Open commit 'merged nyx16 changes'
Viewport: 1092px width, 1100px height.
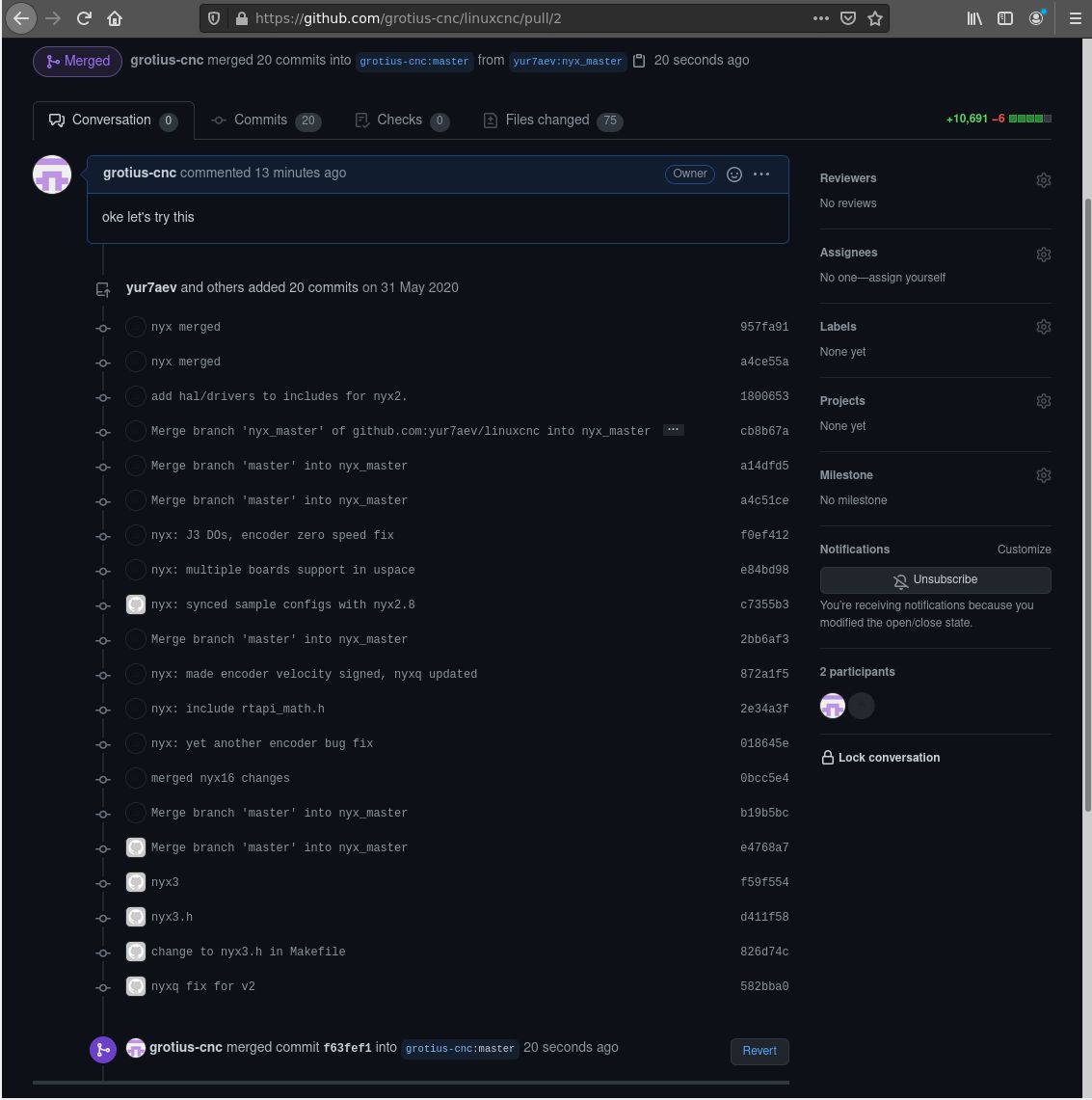[220, 778]
